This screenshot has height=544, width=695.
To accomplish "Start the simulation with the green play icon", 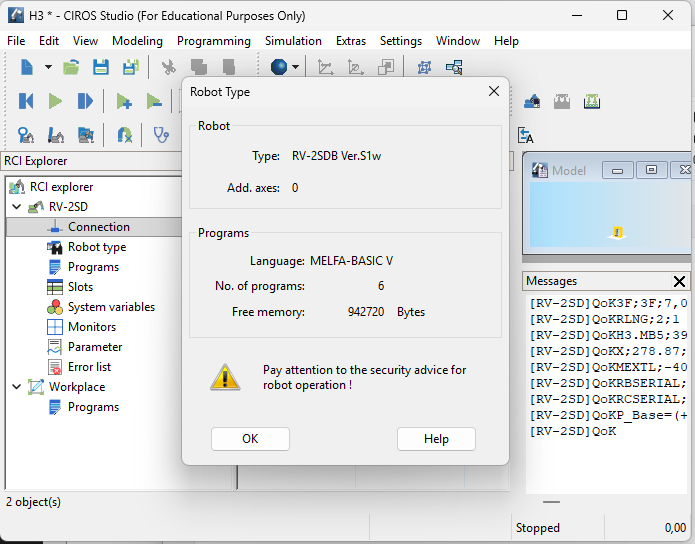I will (55, 101).
